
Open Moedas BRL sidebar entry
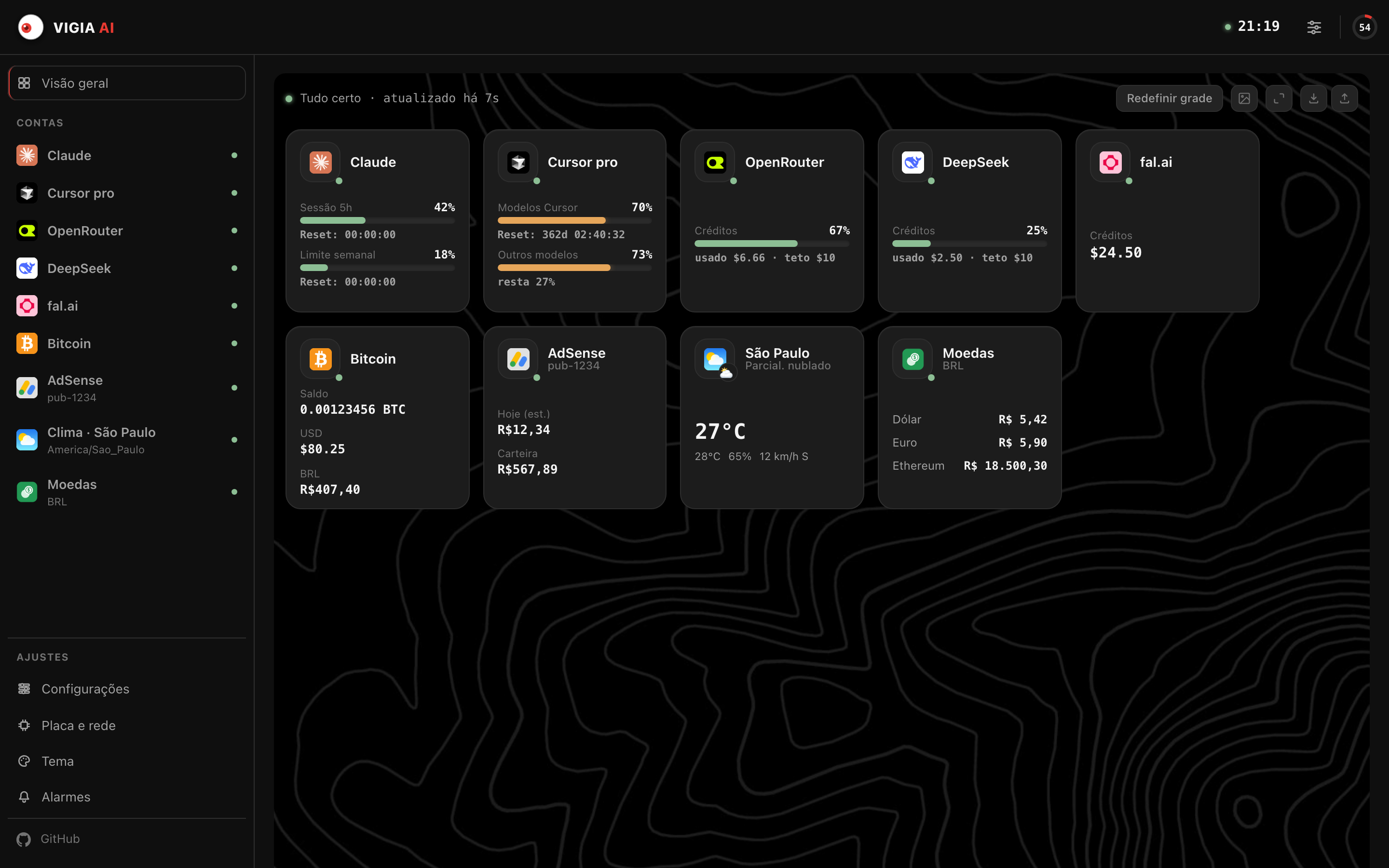(127, 492)
